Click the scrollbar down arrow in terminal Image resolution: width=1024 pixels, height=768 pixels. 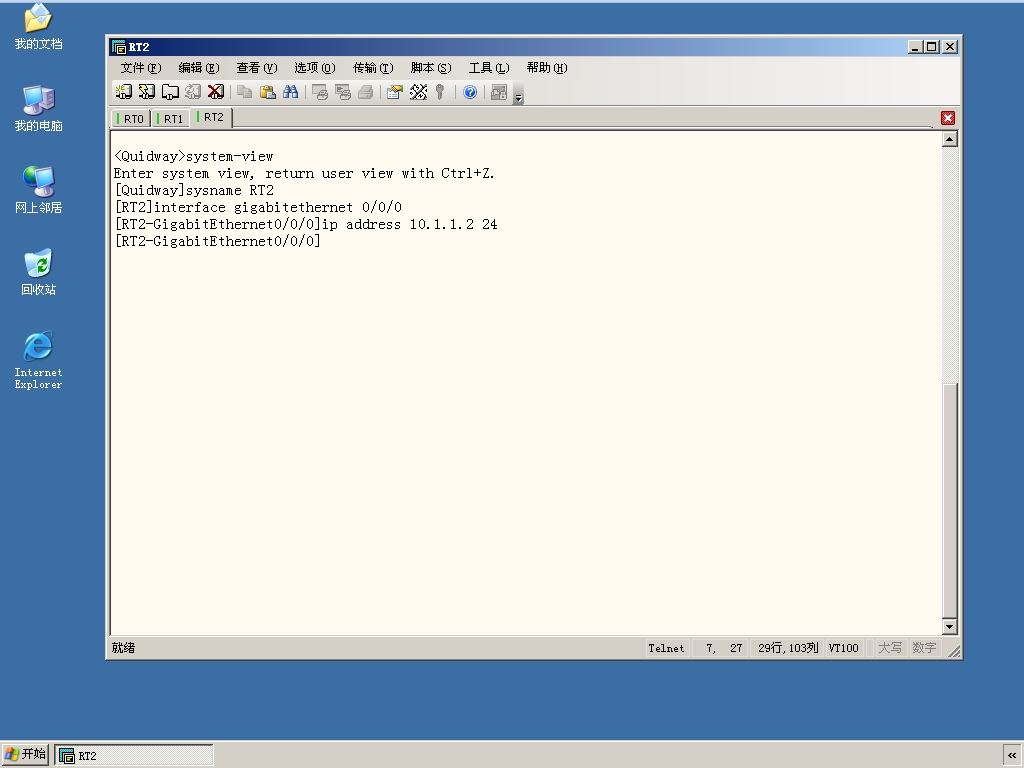point(950,627)
